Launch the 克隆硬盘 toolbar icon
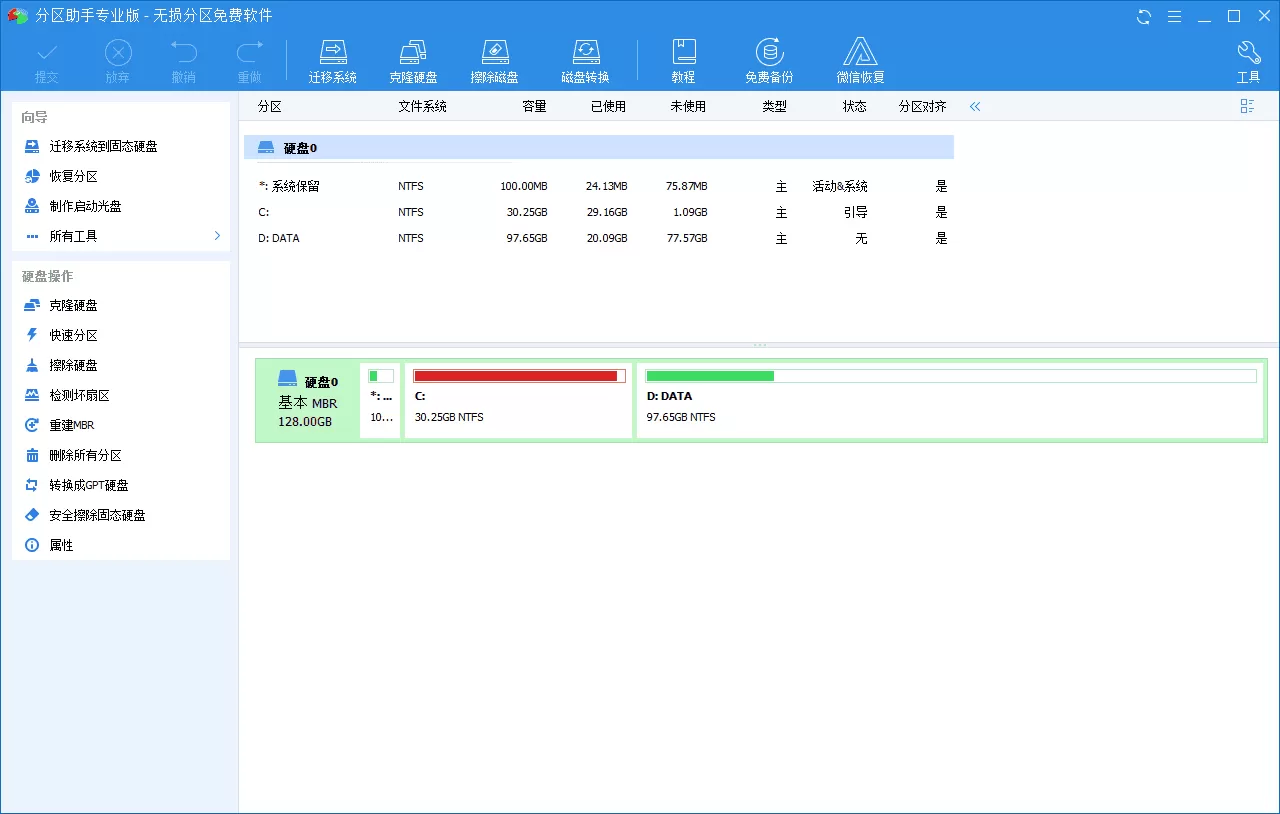This screenshot has height=814, width=1280. point(413,61)
